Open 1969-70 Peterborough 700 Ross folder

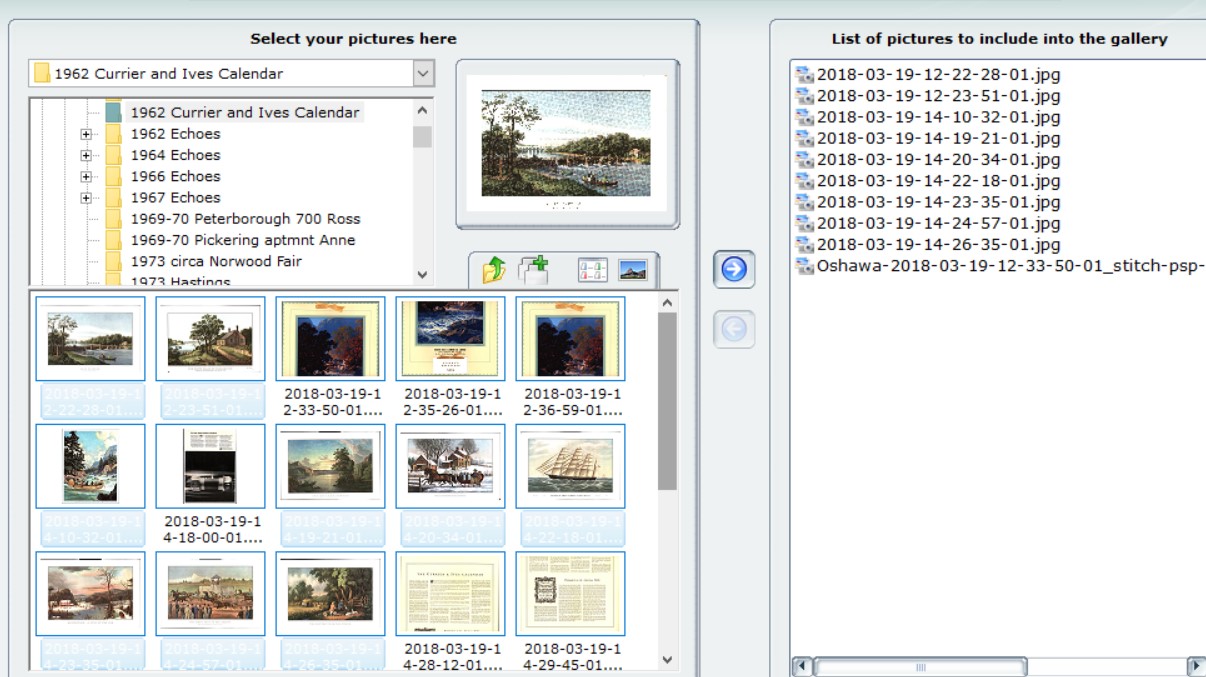coord(245,219)
